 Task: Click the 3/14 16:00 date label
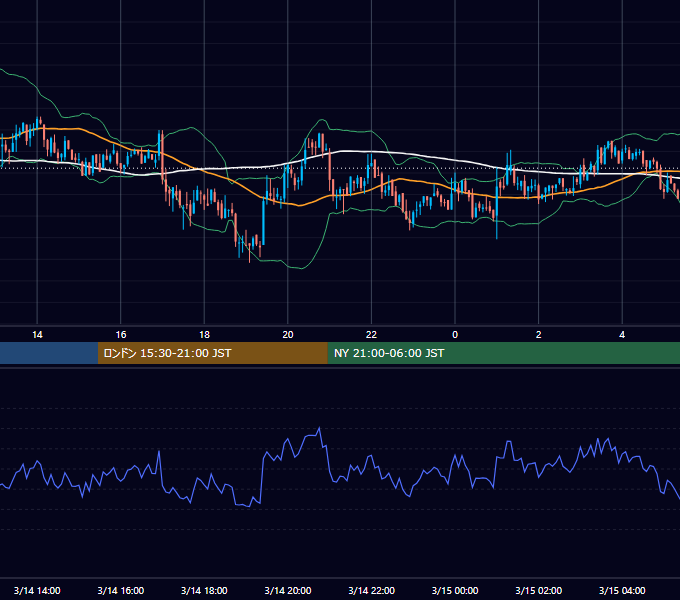coord(121,590)
